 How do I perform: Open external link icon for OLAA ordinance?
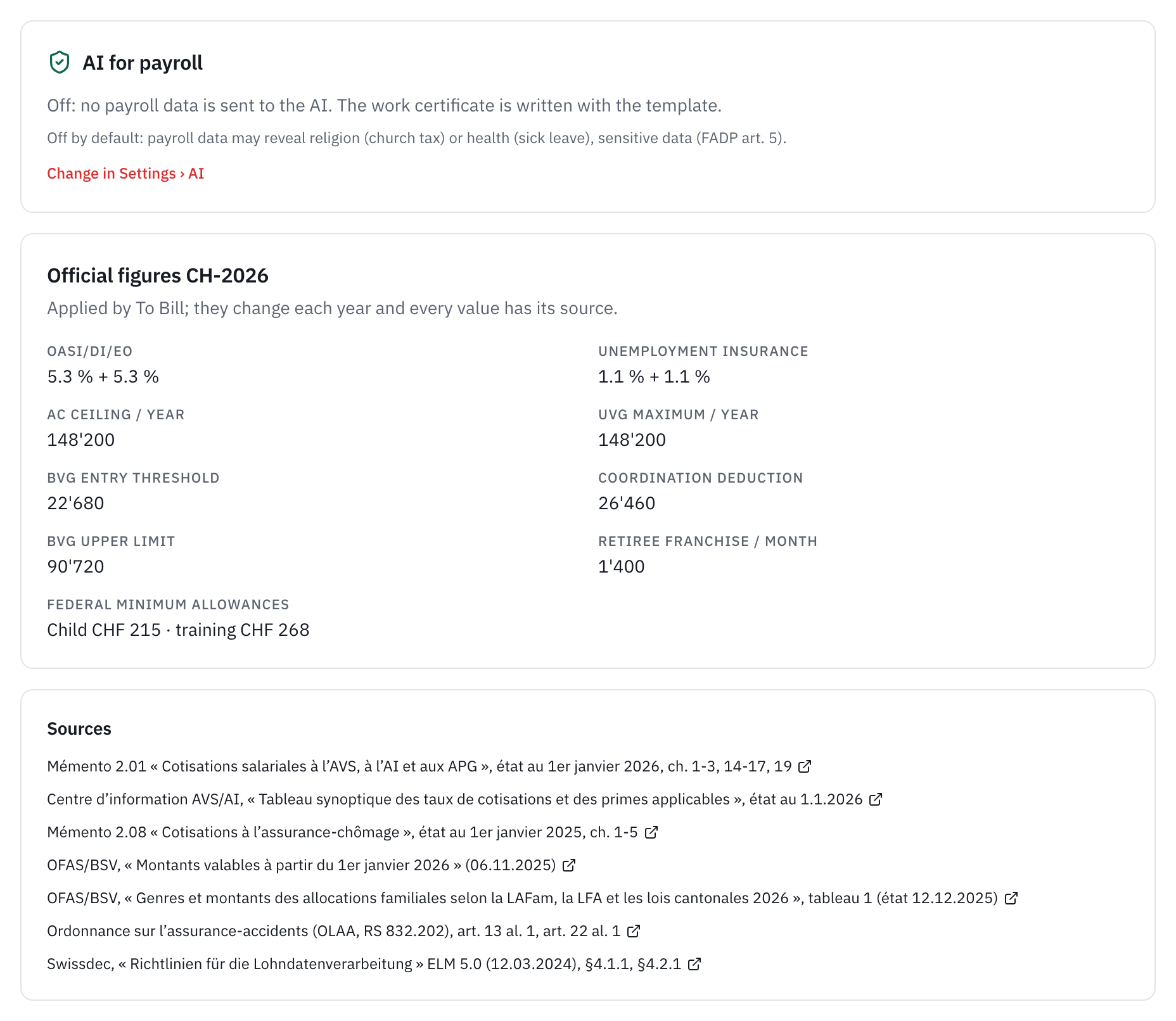point(634,931)
